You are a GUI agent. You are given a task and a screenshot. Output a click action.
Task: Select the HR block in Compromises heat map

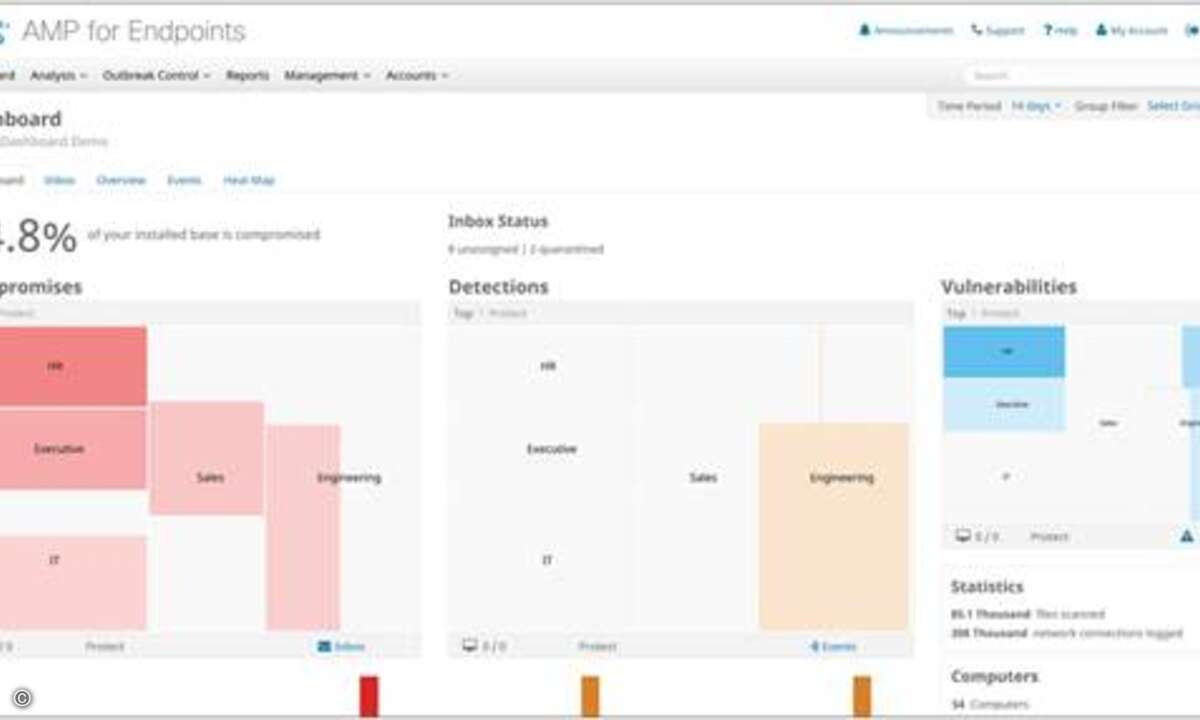click(x=73, y=366)
